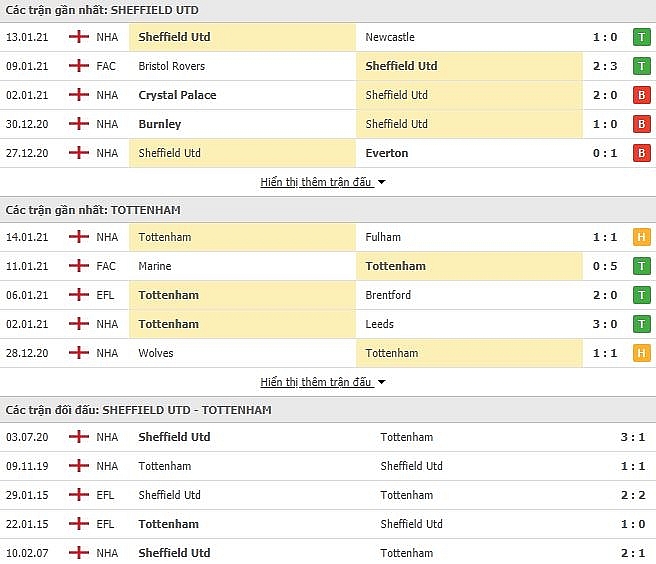
Task: Click the Everton team name
Action: [387, 153]
